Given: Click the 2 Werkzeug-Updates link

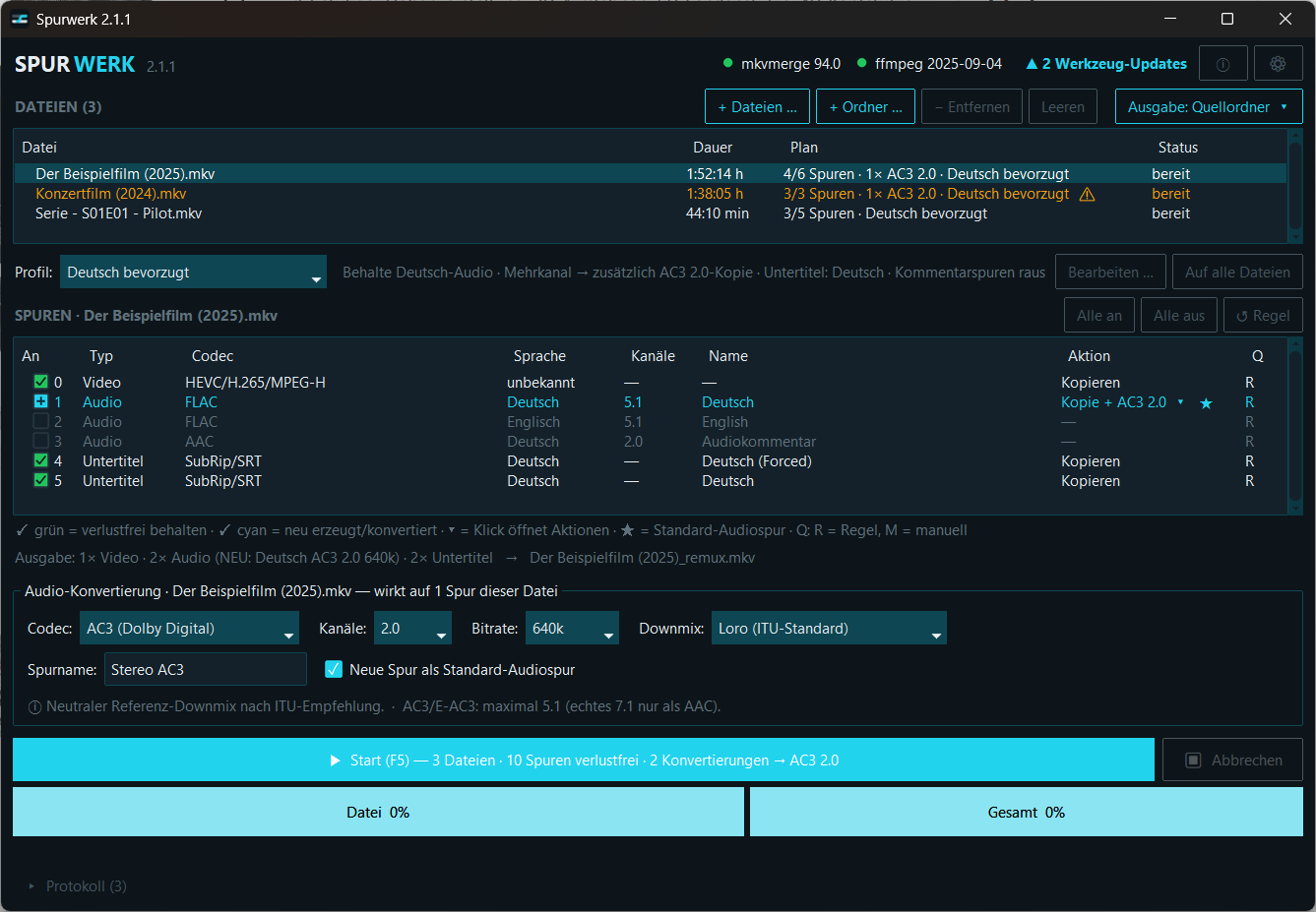Looking at the screenshot, I should [x=1106, y=64].
